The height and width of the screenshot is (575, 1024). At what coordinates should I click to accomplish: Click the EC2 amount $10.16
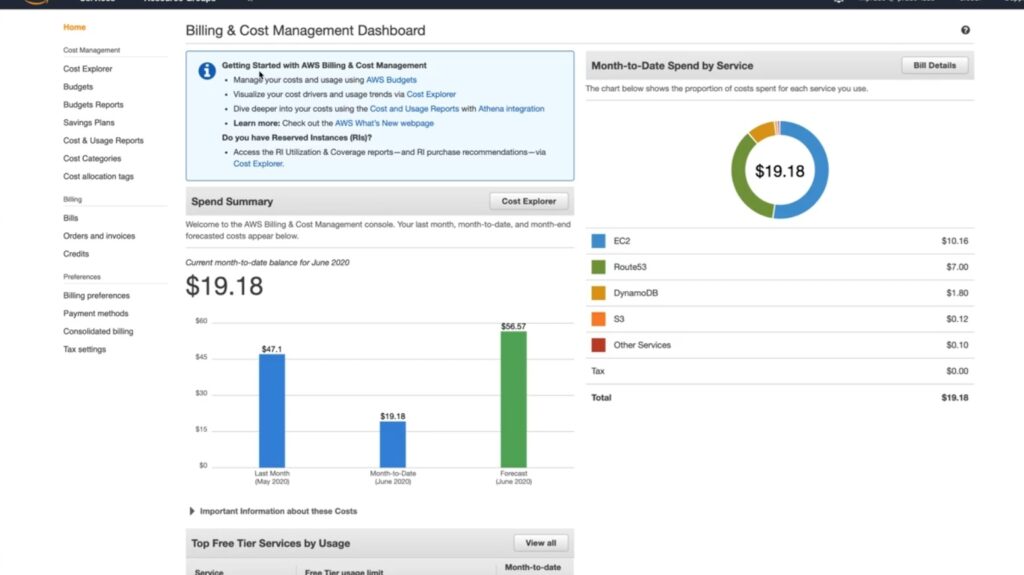[955, 241]
